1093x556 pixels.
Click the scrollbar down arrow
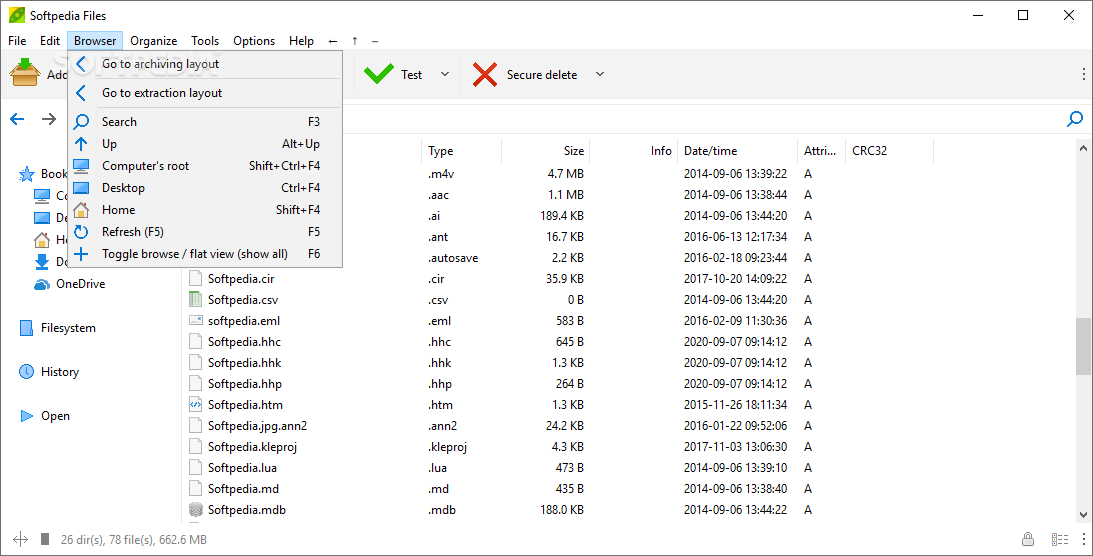1084,515
